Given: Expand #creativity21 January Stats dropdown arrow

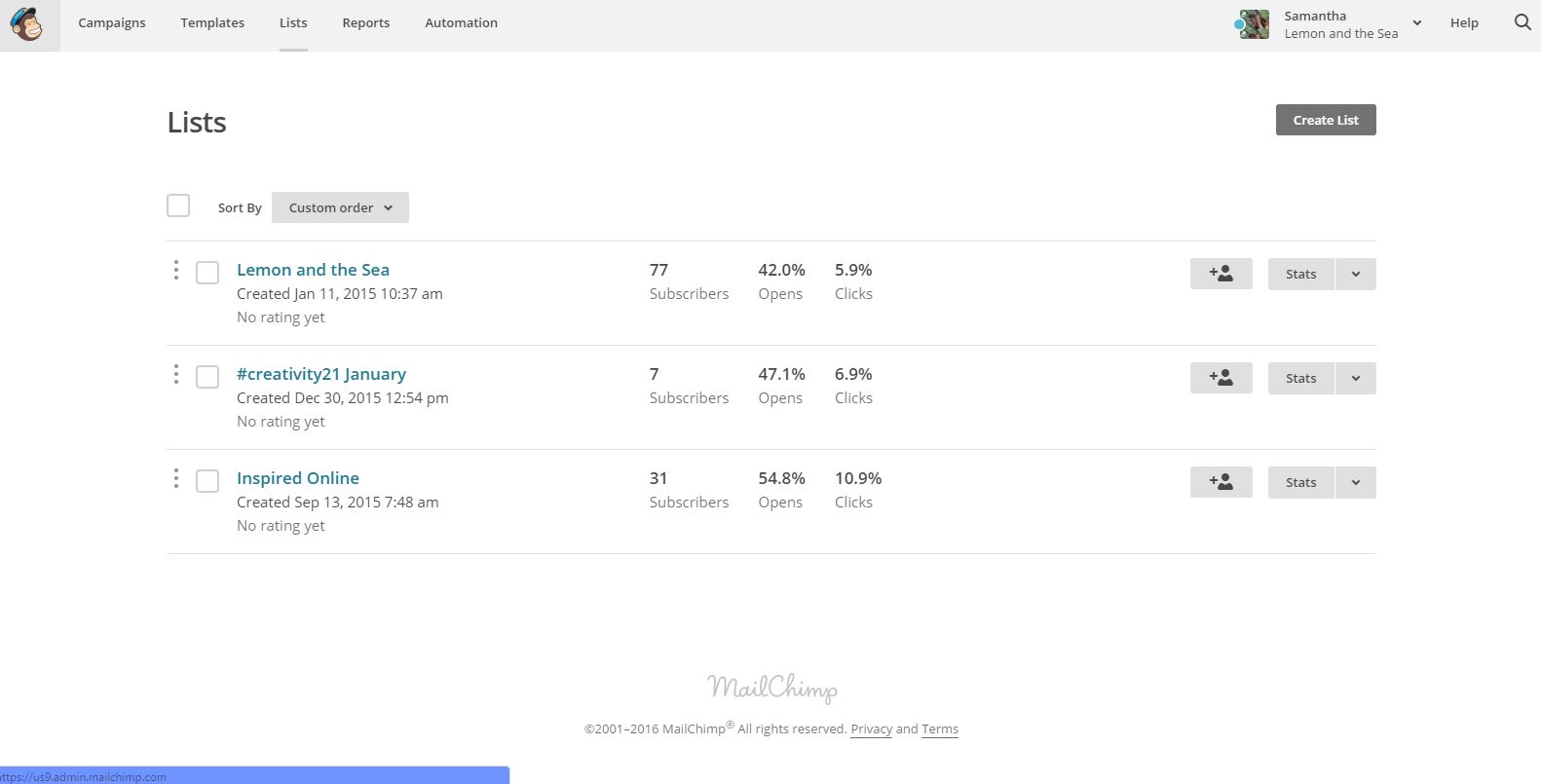Looking at the screenshot, I should [1355, 378].
